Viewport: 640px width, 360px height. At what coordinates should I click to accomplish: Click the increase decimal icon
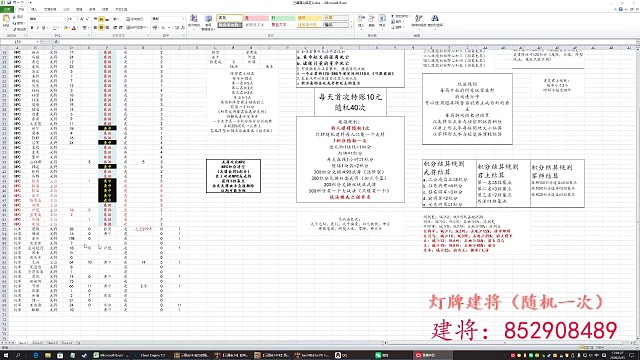[x=177, y=27]
